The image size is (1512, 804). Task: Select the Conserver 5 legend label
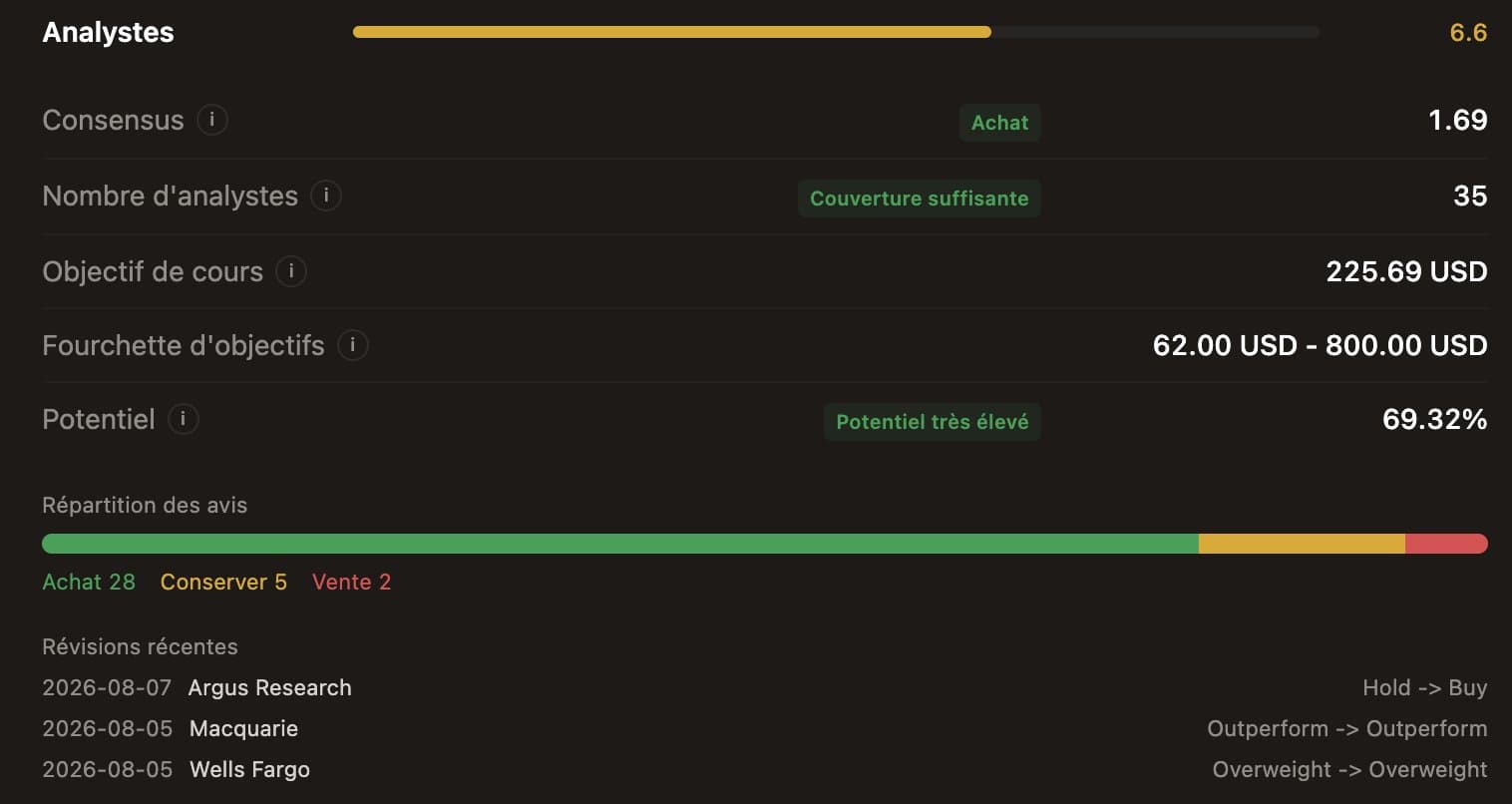click(x=223, y=582)
